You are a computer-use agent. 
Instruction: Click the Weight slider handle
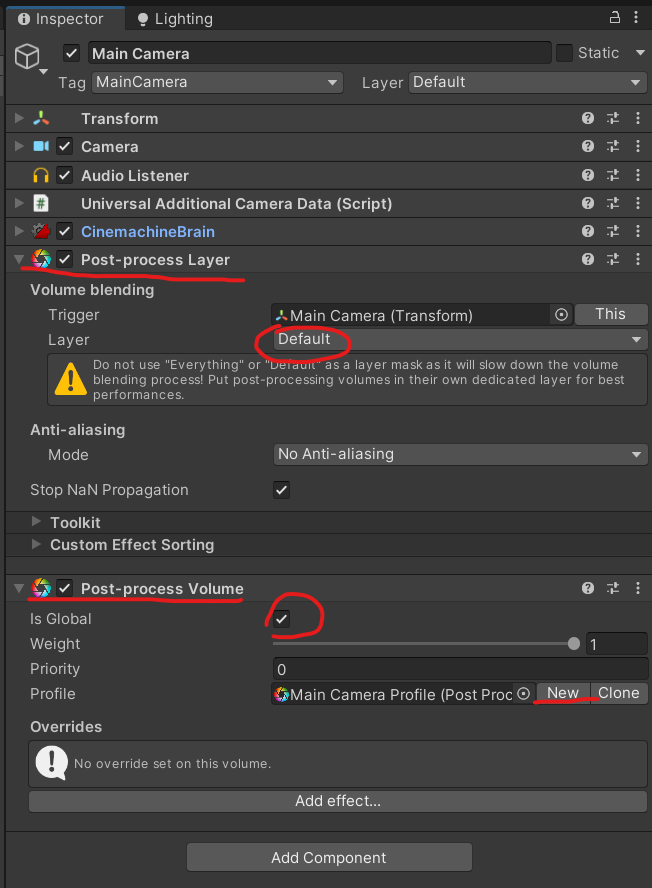tap(574, 644)
